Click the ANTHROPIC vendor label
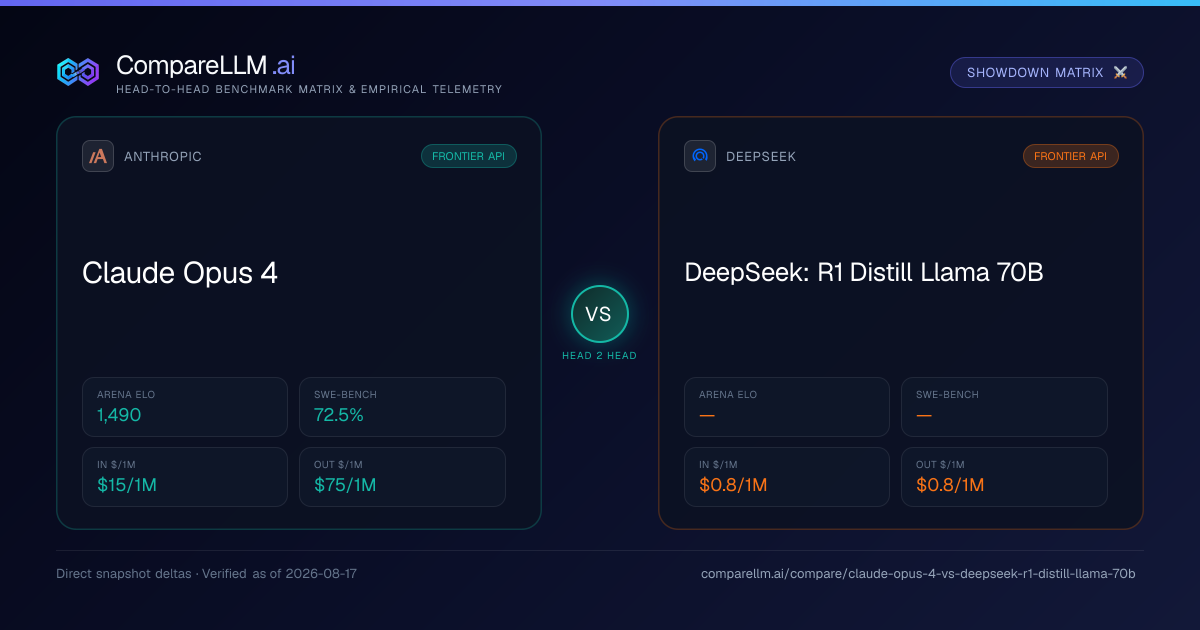 [163, 157]
